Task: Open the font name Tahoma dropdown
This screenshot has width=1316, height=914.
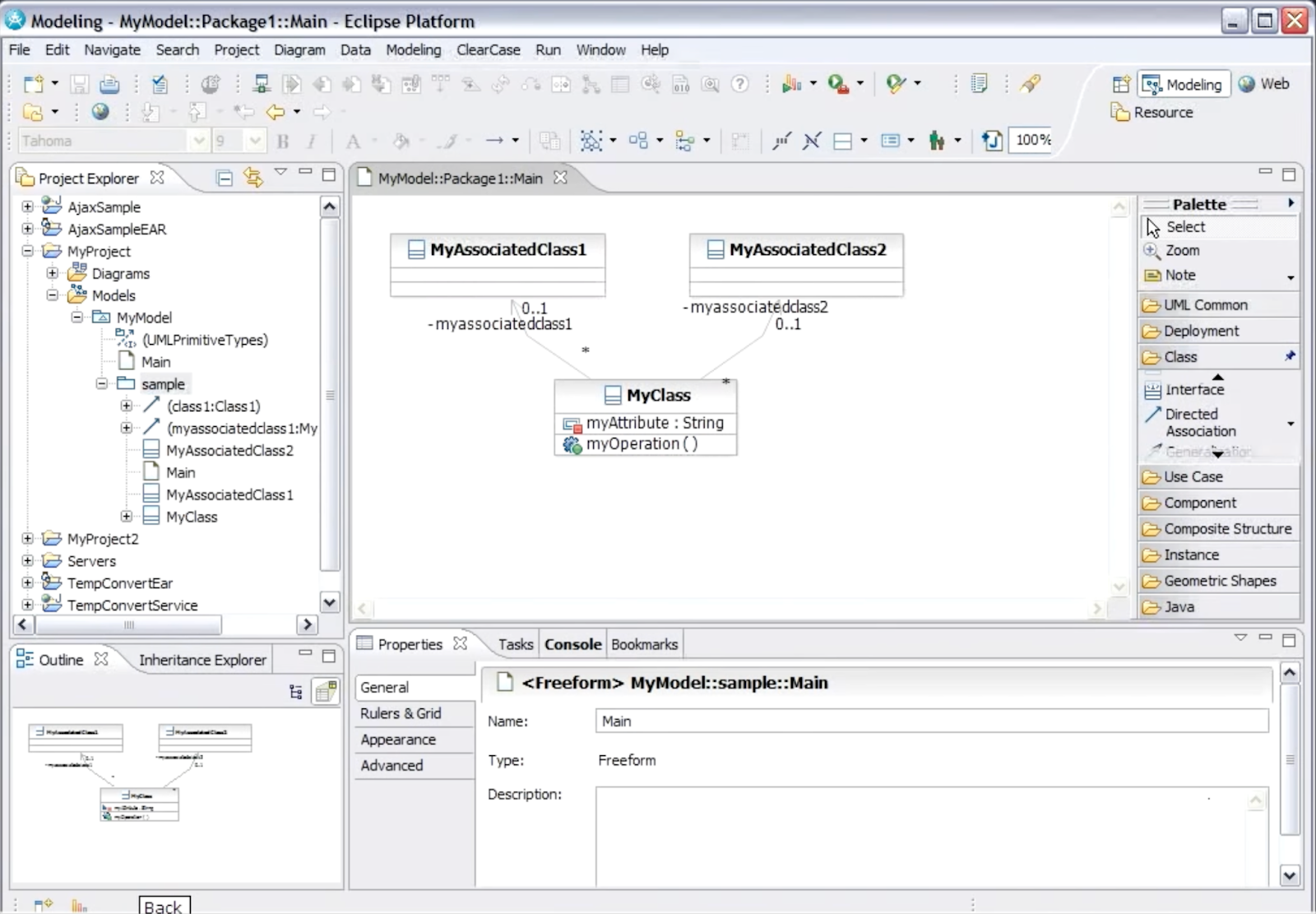Action: [198, 142]
